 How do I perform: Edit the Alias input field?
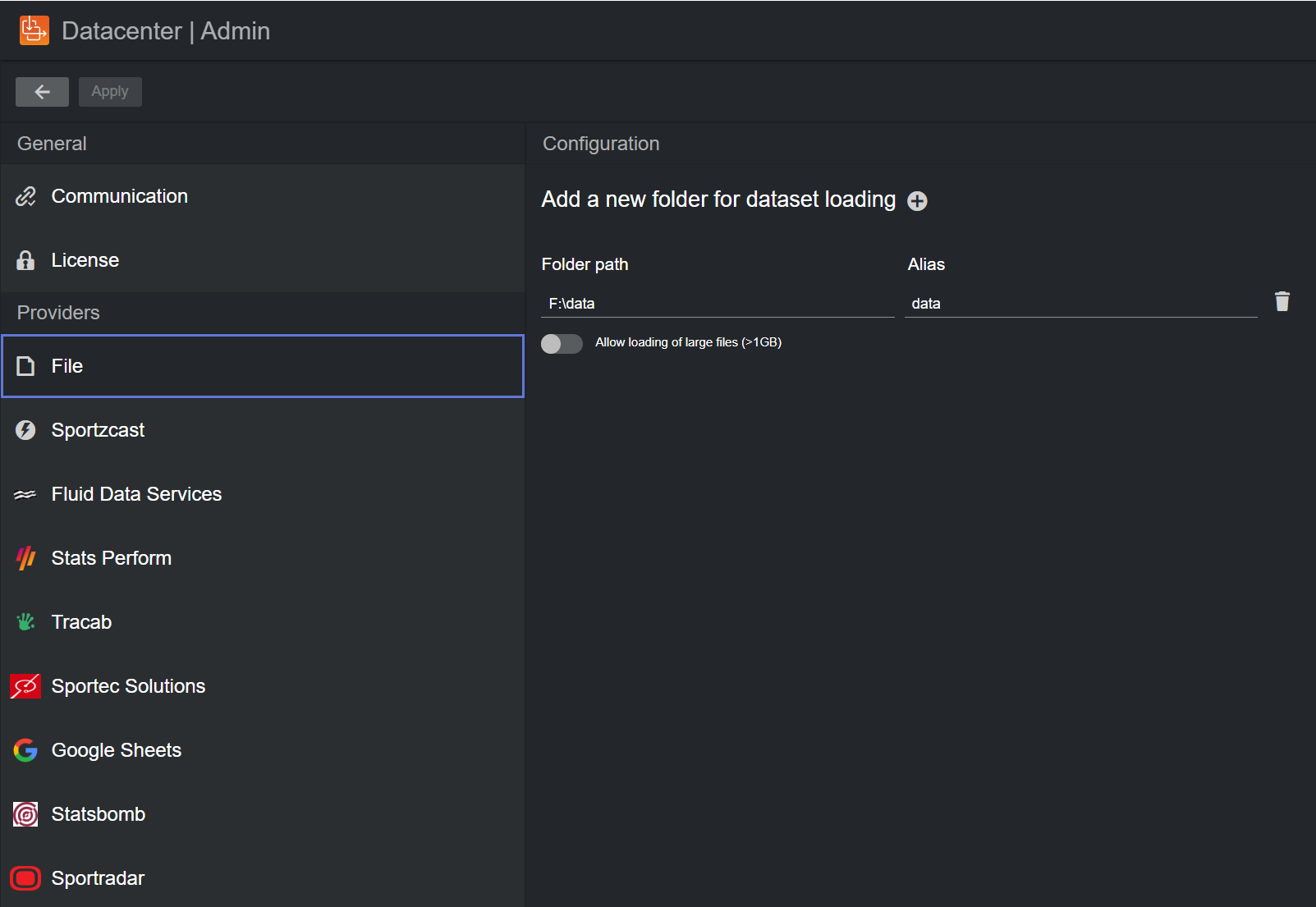click(1080, 304)
